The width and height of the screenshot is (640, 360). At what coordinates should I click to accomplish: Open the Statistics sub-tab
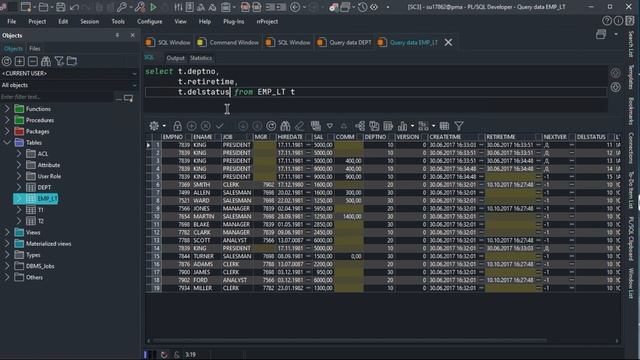pyautogui.click(x=201, y=58)
